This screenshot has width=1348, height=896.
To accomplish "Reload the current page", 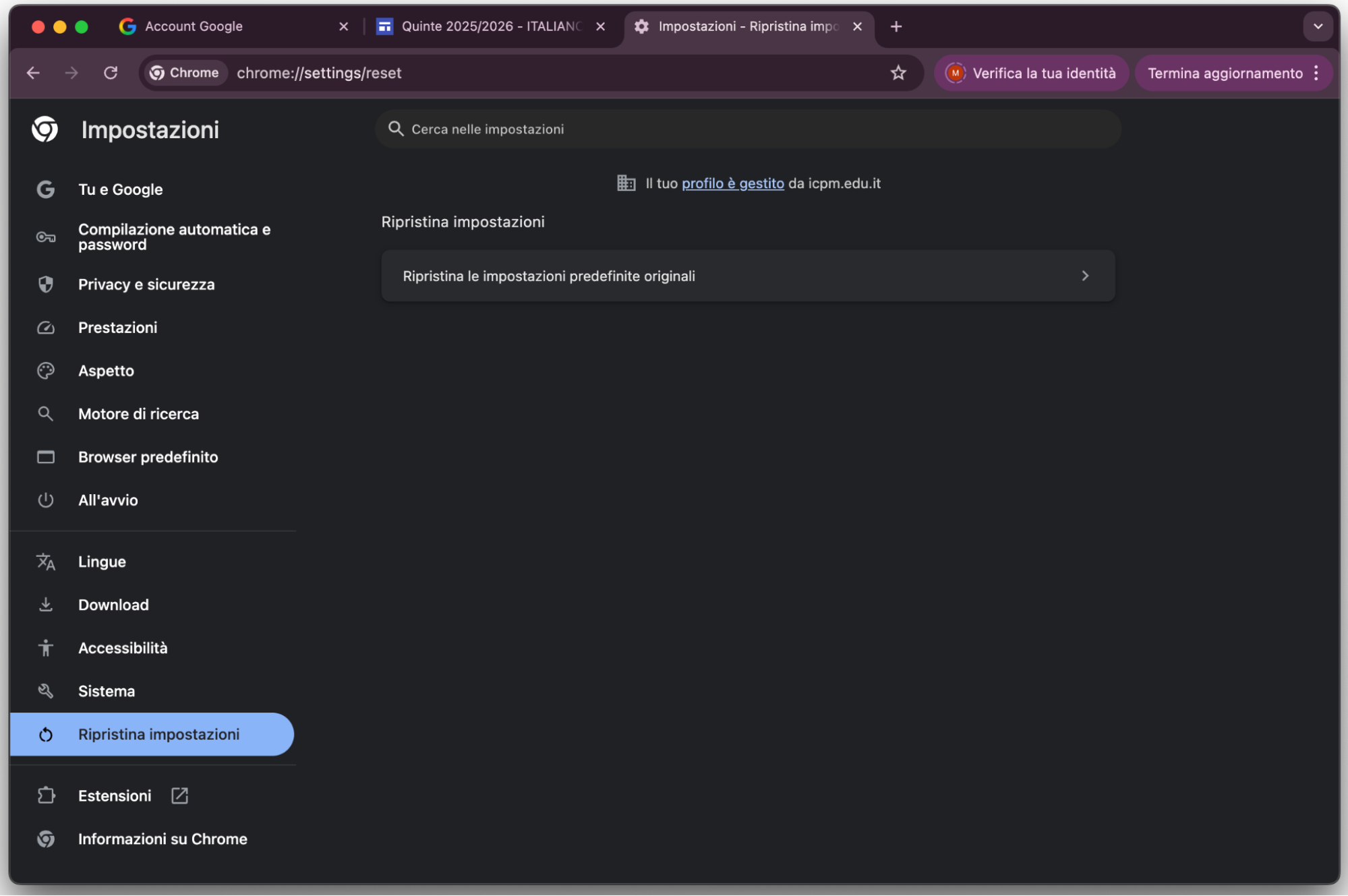I will coord(111,73).
